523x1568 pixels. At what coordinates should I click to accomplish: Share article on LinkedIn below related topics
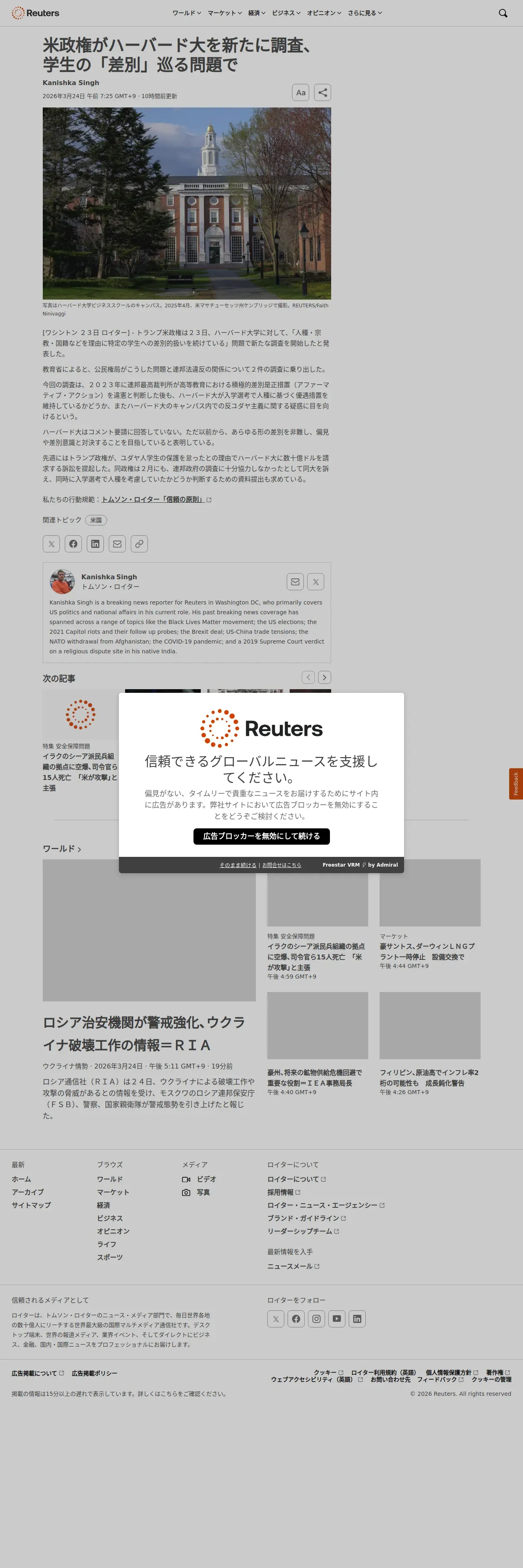(x=95, y=543)
